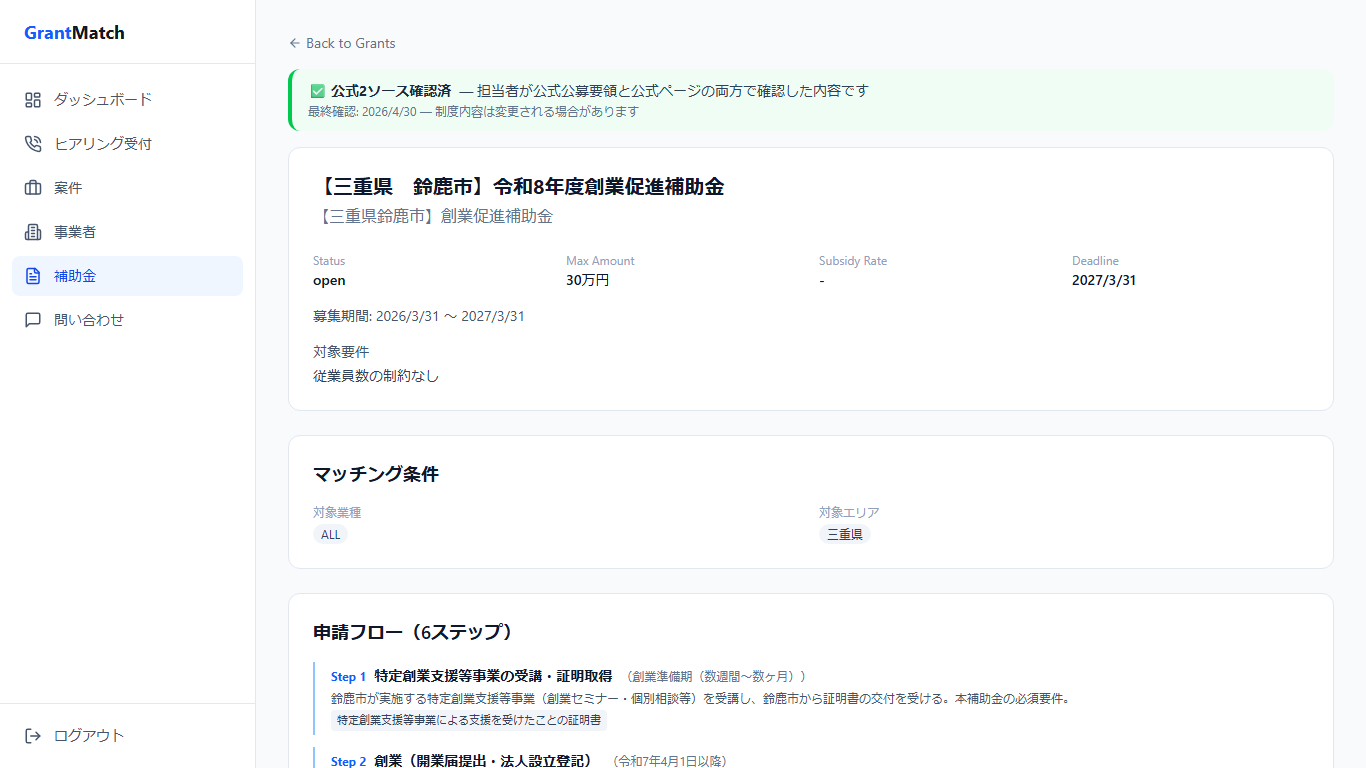Viewport: 1366px width, 768px height.
Task: Click the 対象要件 link
Action: click(x=340, y=351)
